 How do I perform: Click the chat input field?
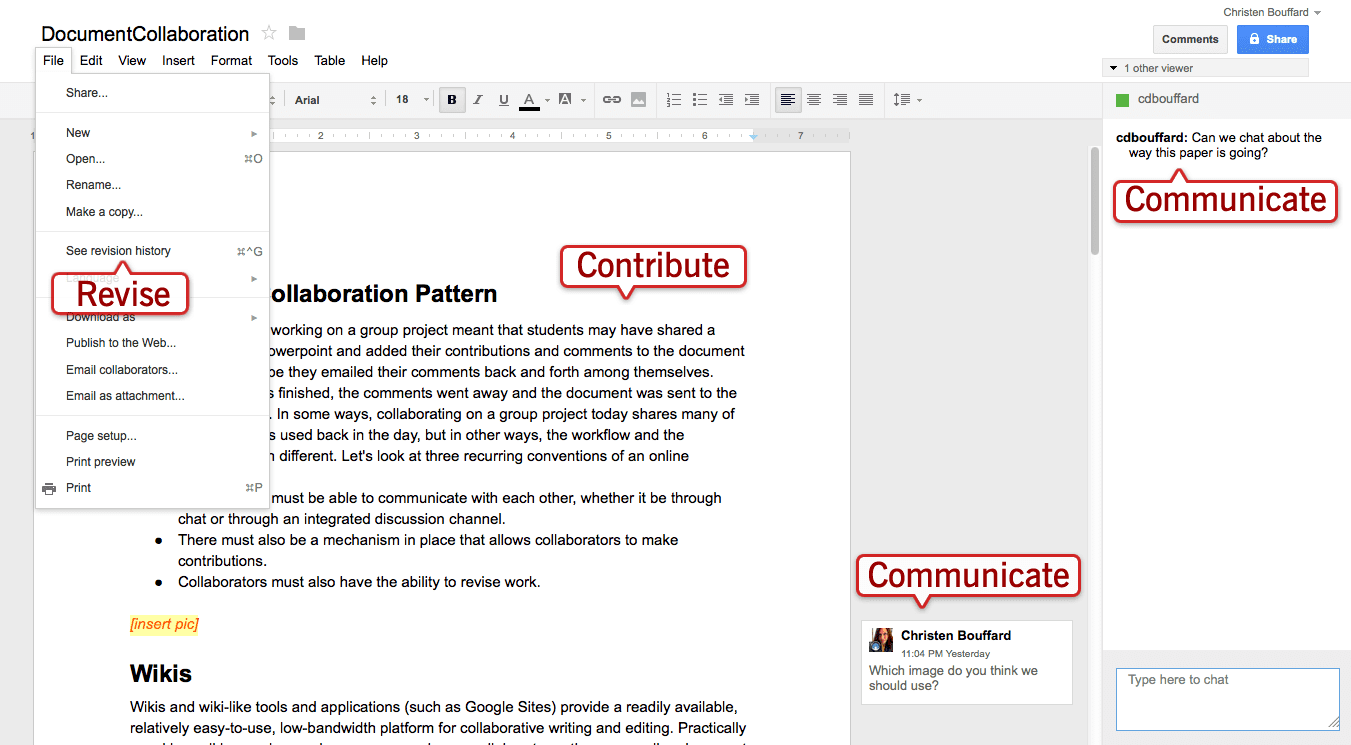pos(1227,698)
